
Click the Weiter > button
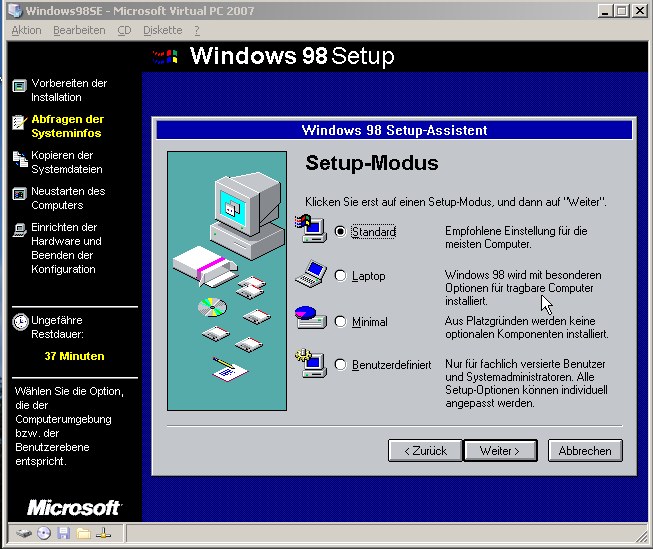pos(500,451)
